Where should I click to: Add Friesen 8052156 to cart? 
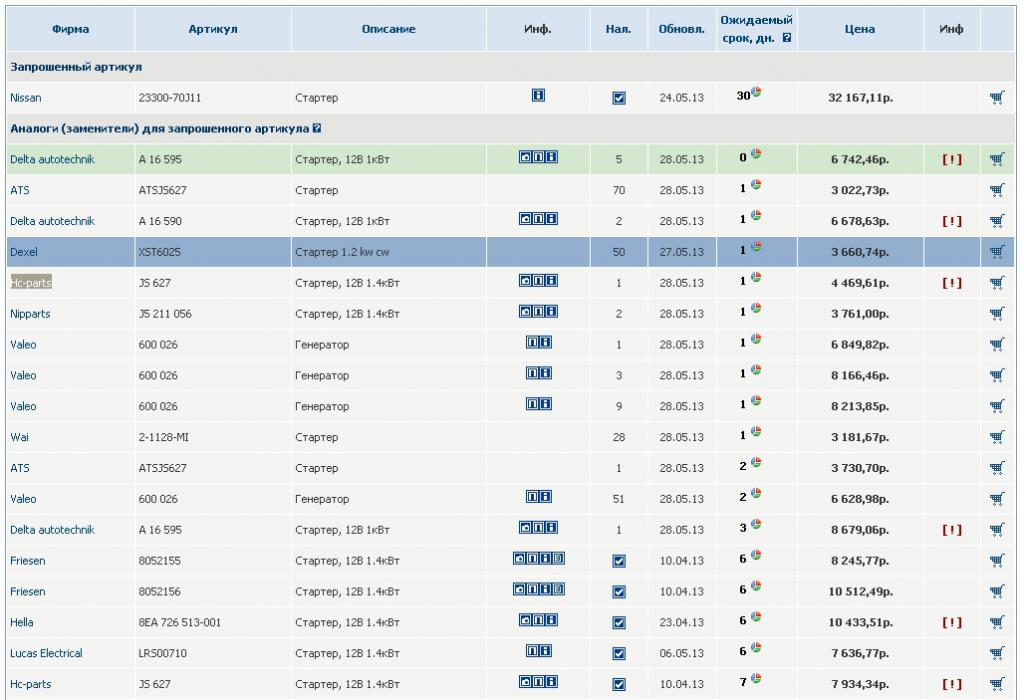point(997,592)
